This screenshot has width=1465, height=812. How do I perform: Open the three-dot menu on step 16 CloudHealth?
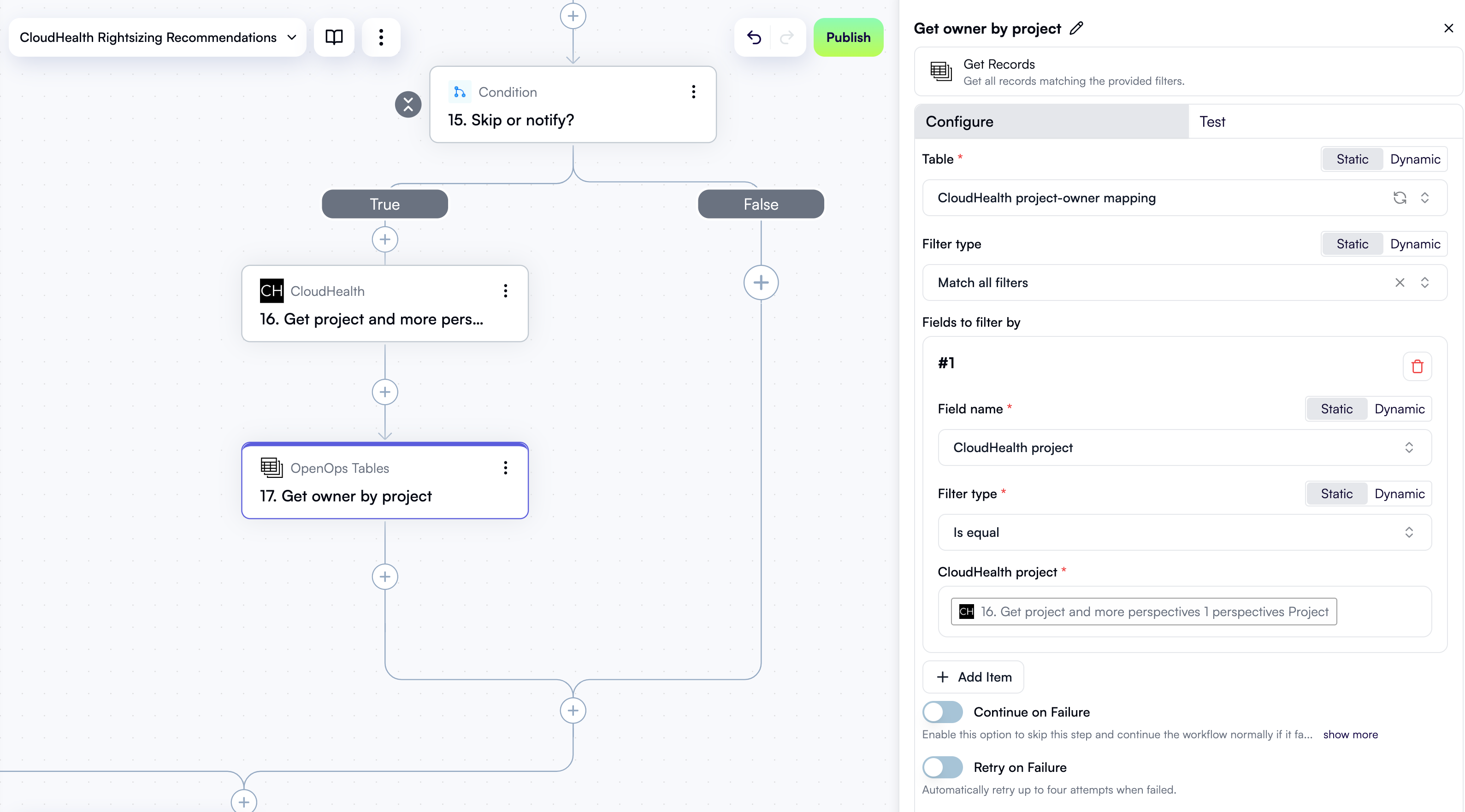tap(505, 291)
